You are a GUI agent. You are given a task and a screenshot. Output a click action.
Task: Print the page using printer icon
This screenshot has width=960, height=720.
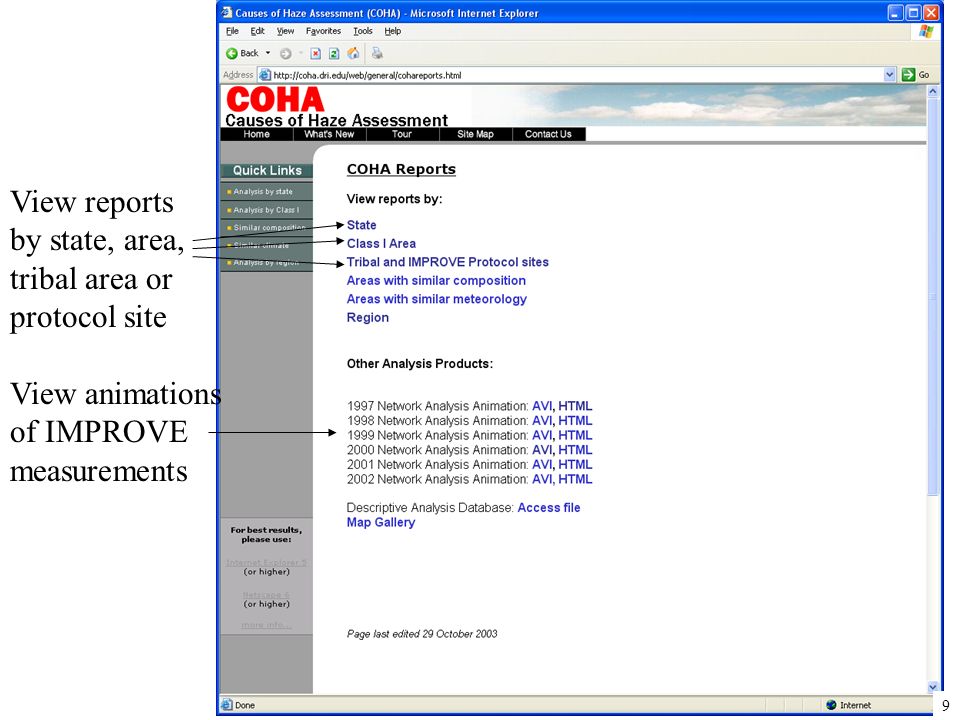[377, 53]
